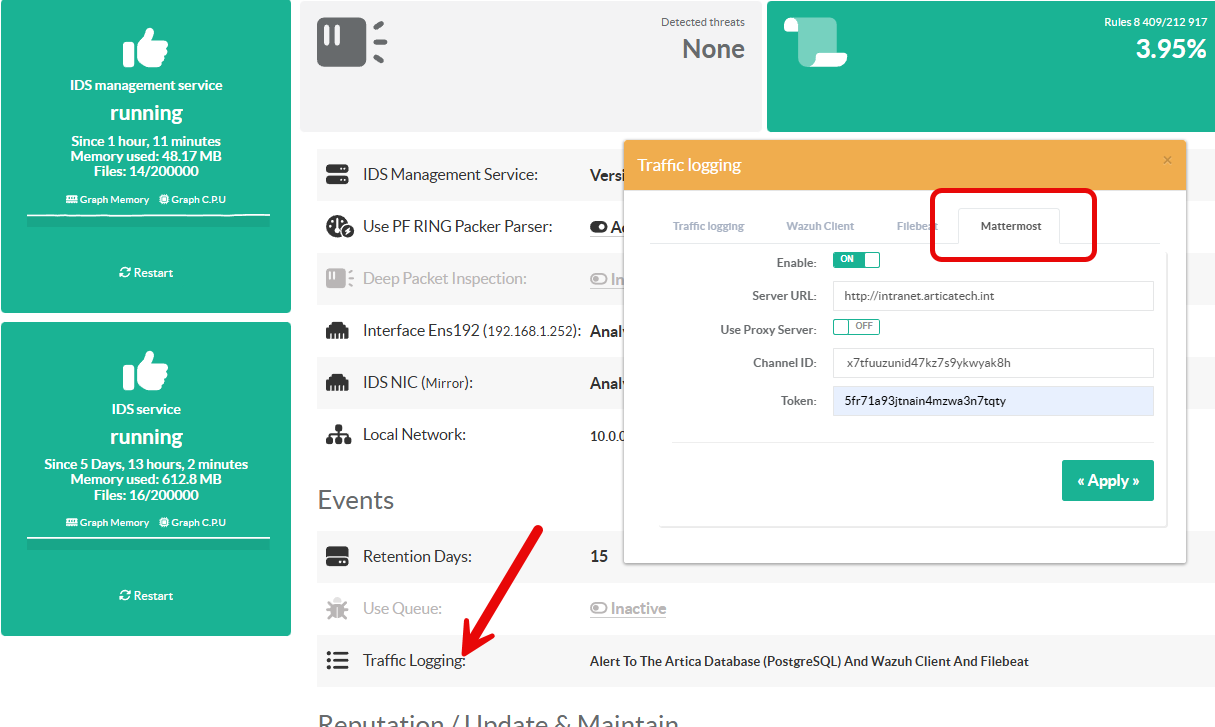Click the IDS Management Service server icon

[x=338, y=175]
